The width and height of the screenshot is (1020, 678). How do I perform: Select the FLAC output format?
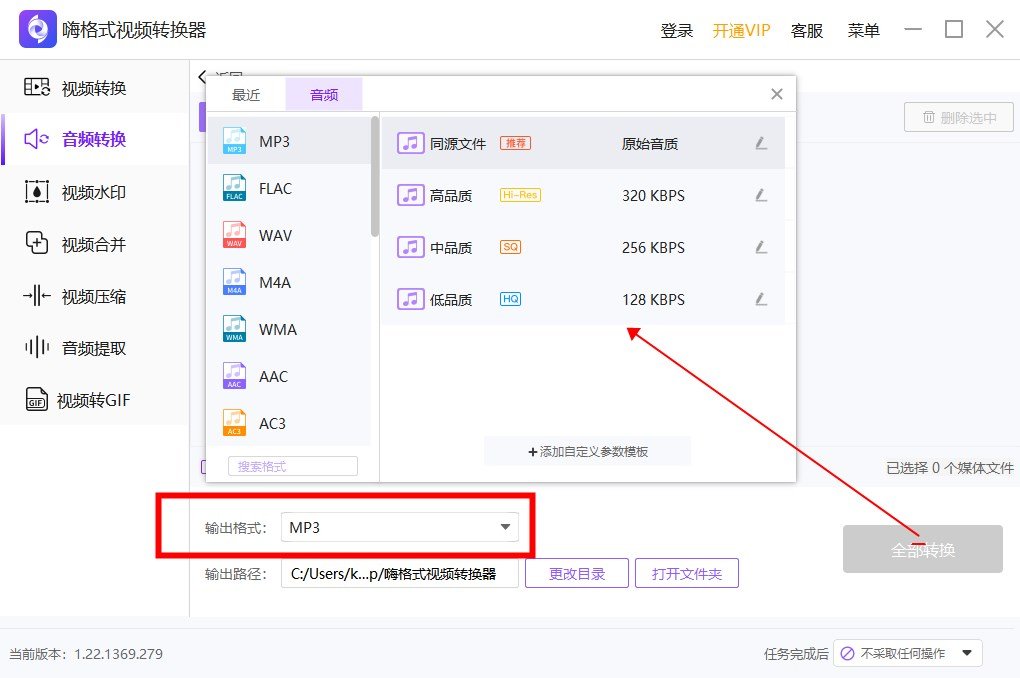pos(275,188)
